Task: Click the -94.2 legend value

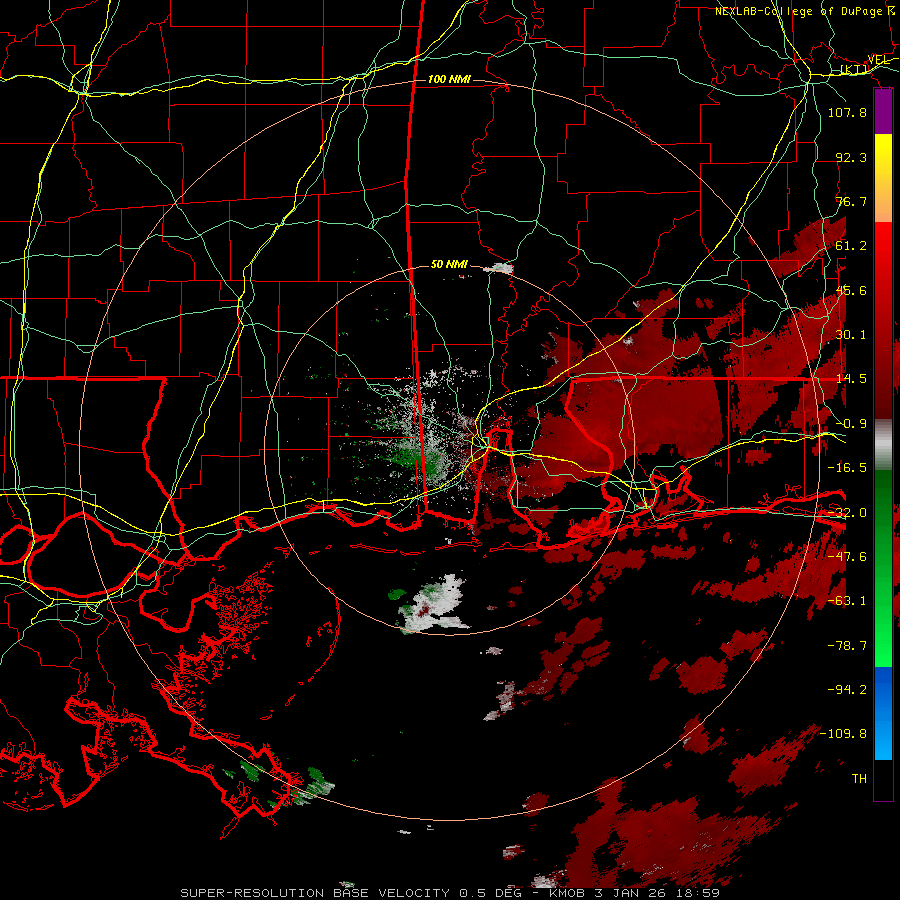Action: tap(847, 690)
